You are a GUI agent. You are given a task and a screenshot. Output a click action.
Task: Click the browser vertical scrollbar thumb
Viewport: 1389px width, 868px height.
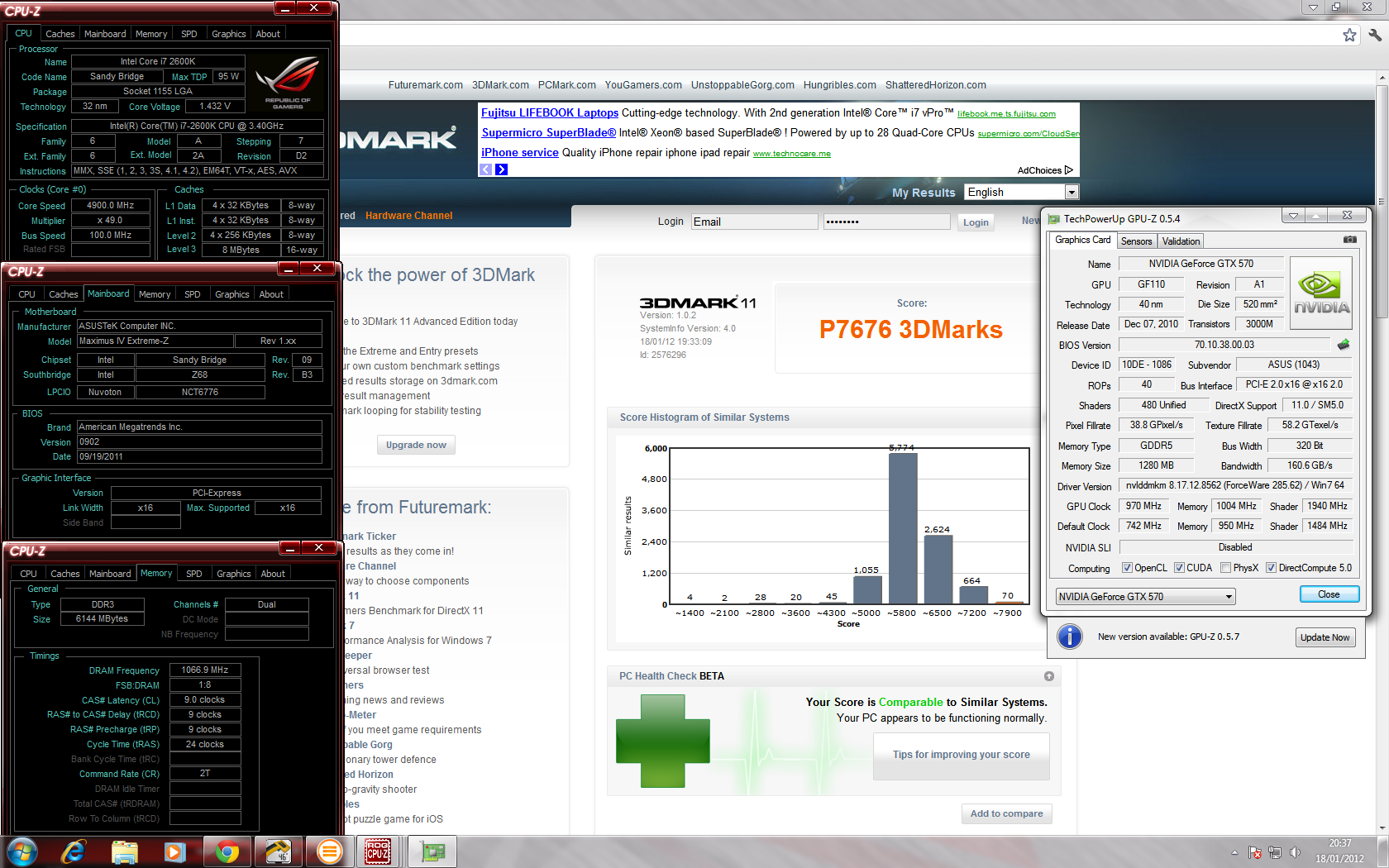[1382, 200]
